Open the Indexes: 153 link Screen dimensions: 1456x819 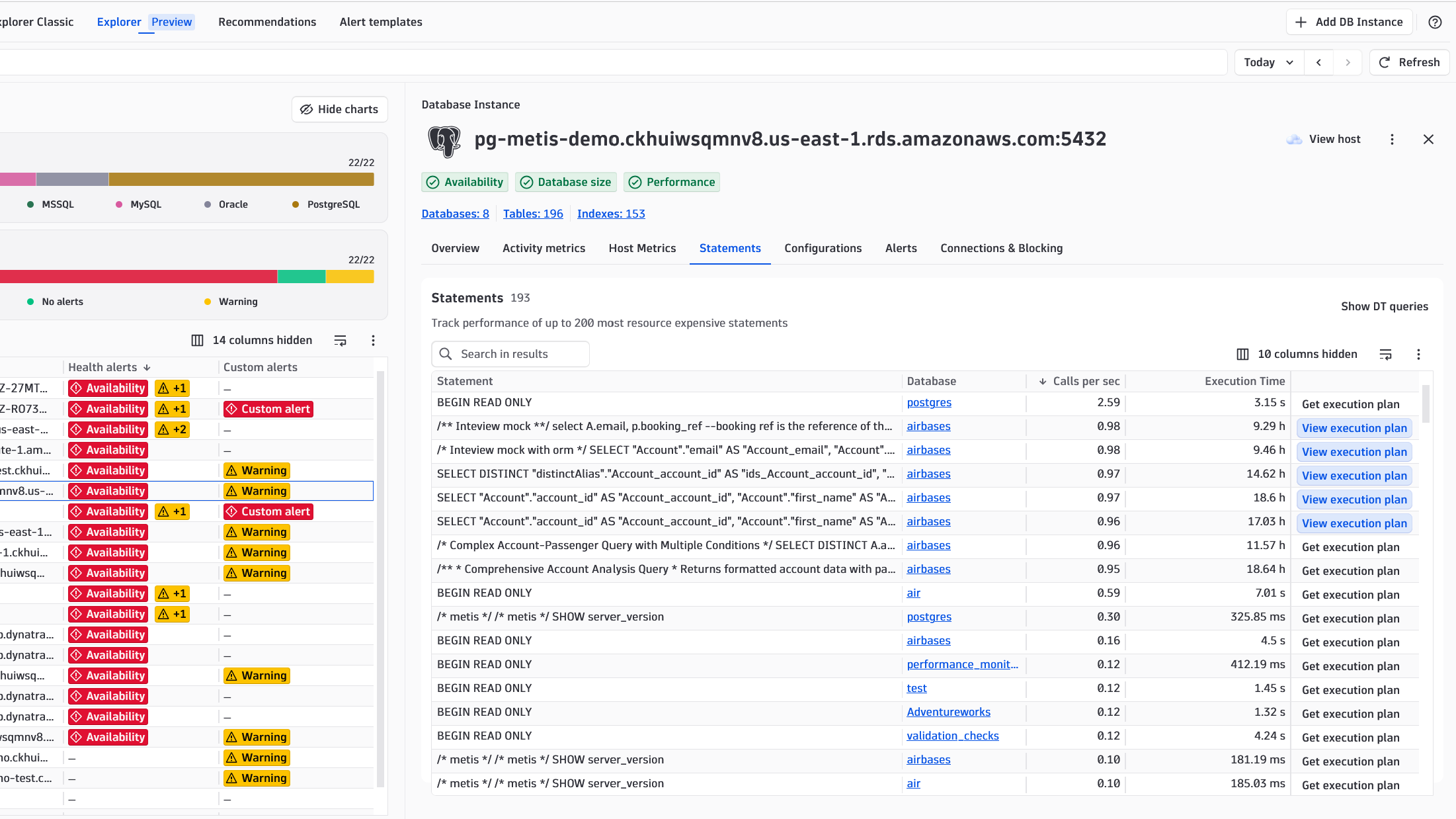(611, 214)
